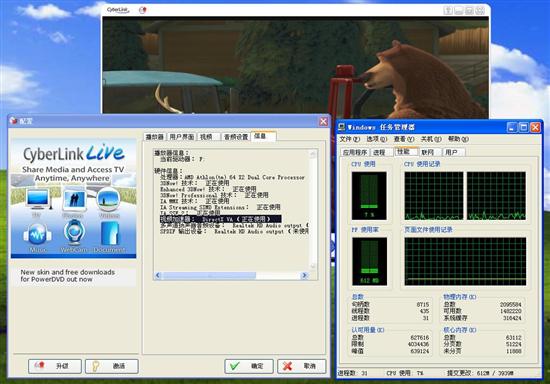The height and width of the screenshot is (384, 550).
Task: Click the 可用数 value in 物理内存 group
Action: 510,311
